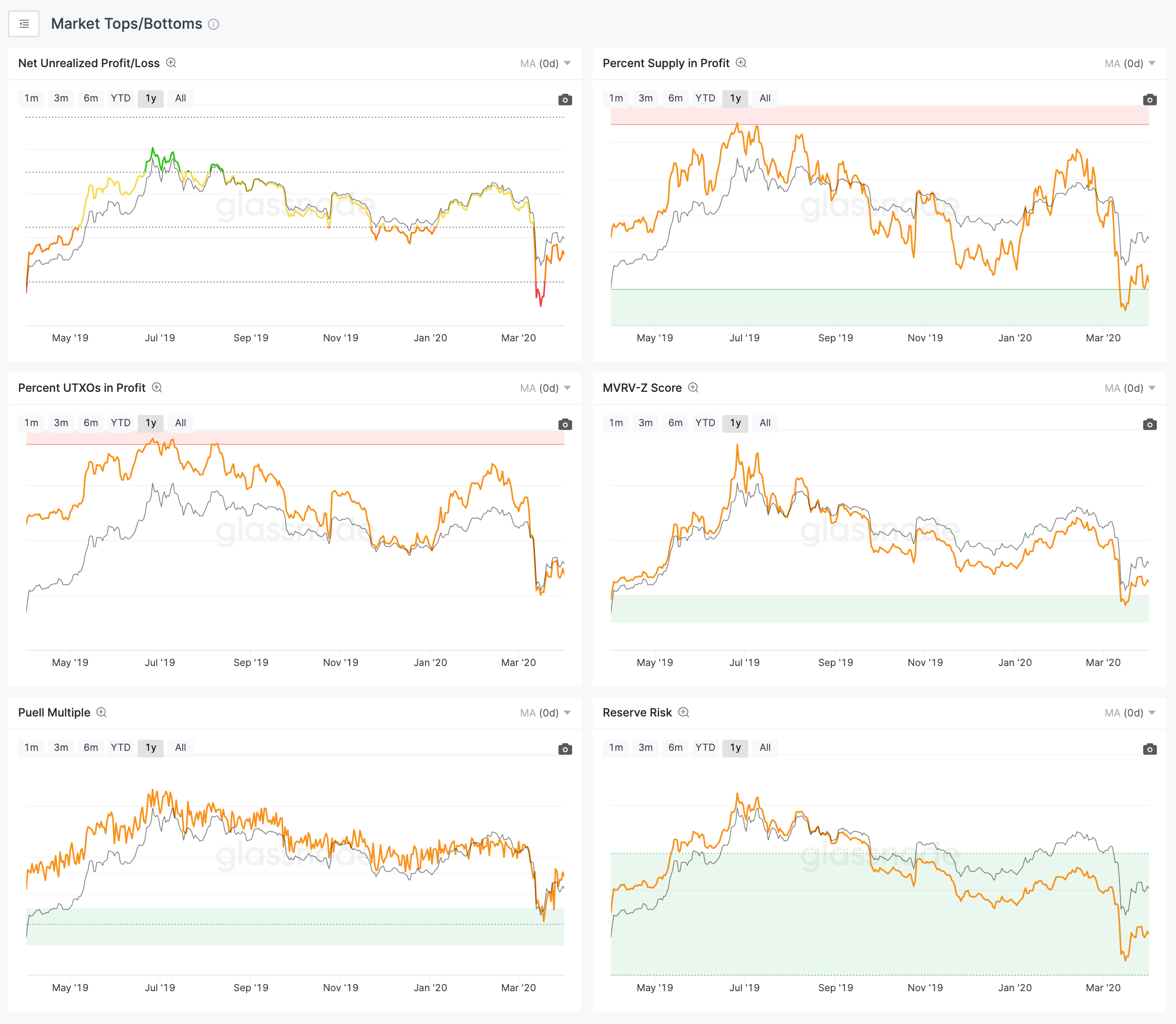Click camera icon on Reserve Risk chart

coord(1149,749)
